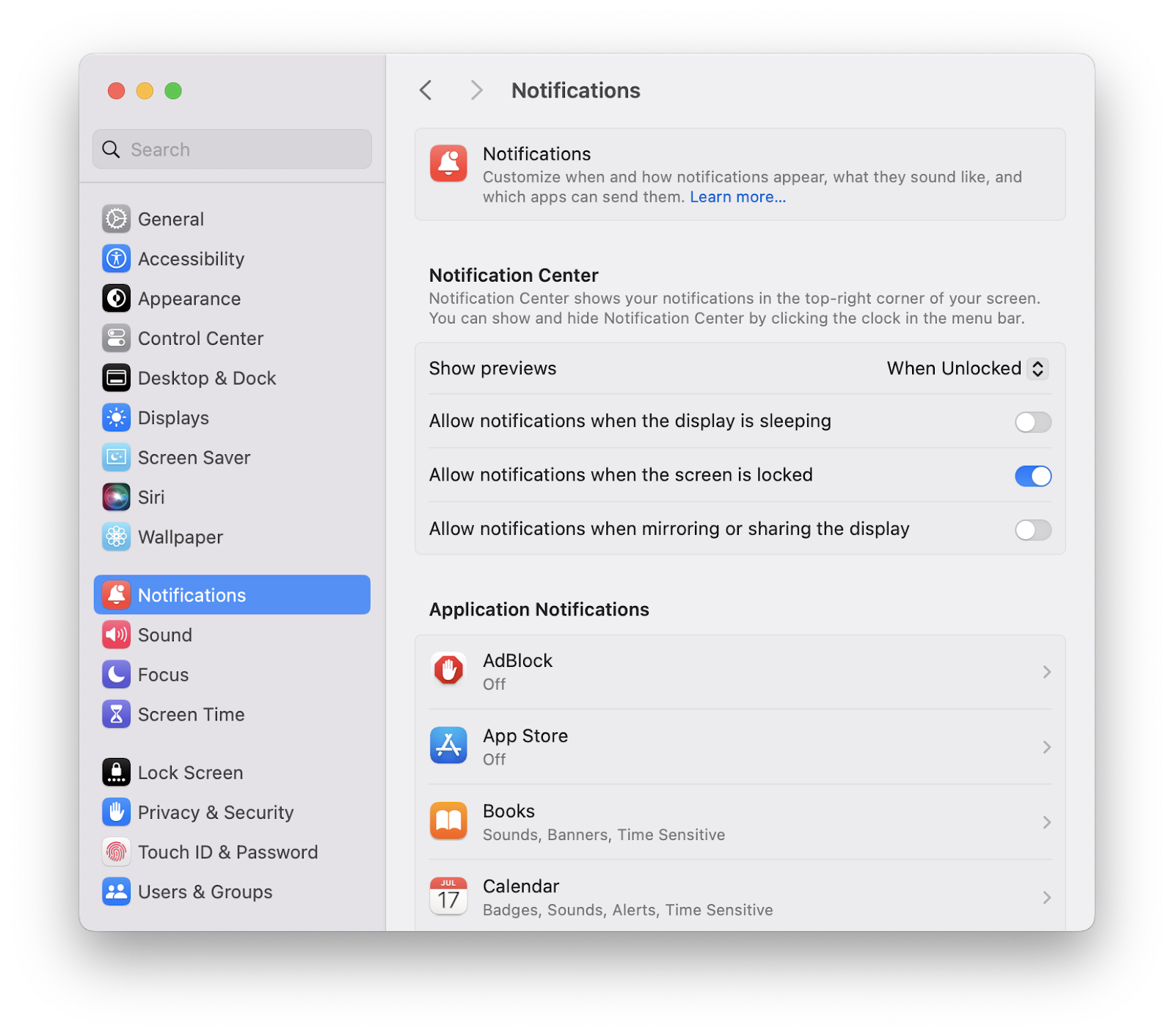The image size is (1174, 1036).
Task: Click the AdBlock app icon
Action: tap(448, 671)
